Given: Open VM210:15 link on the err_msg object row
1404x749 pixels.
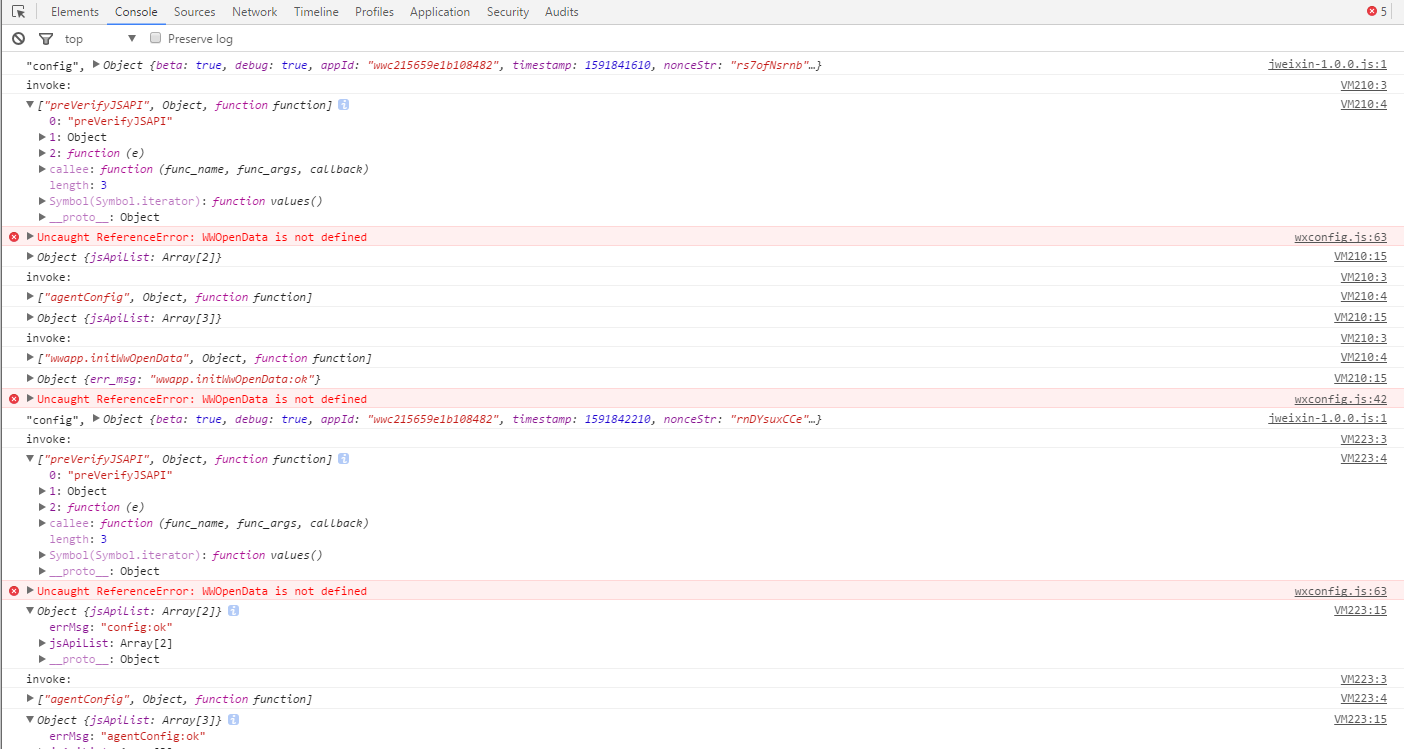Looking at the screenshot, I should coord(1361,379).
